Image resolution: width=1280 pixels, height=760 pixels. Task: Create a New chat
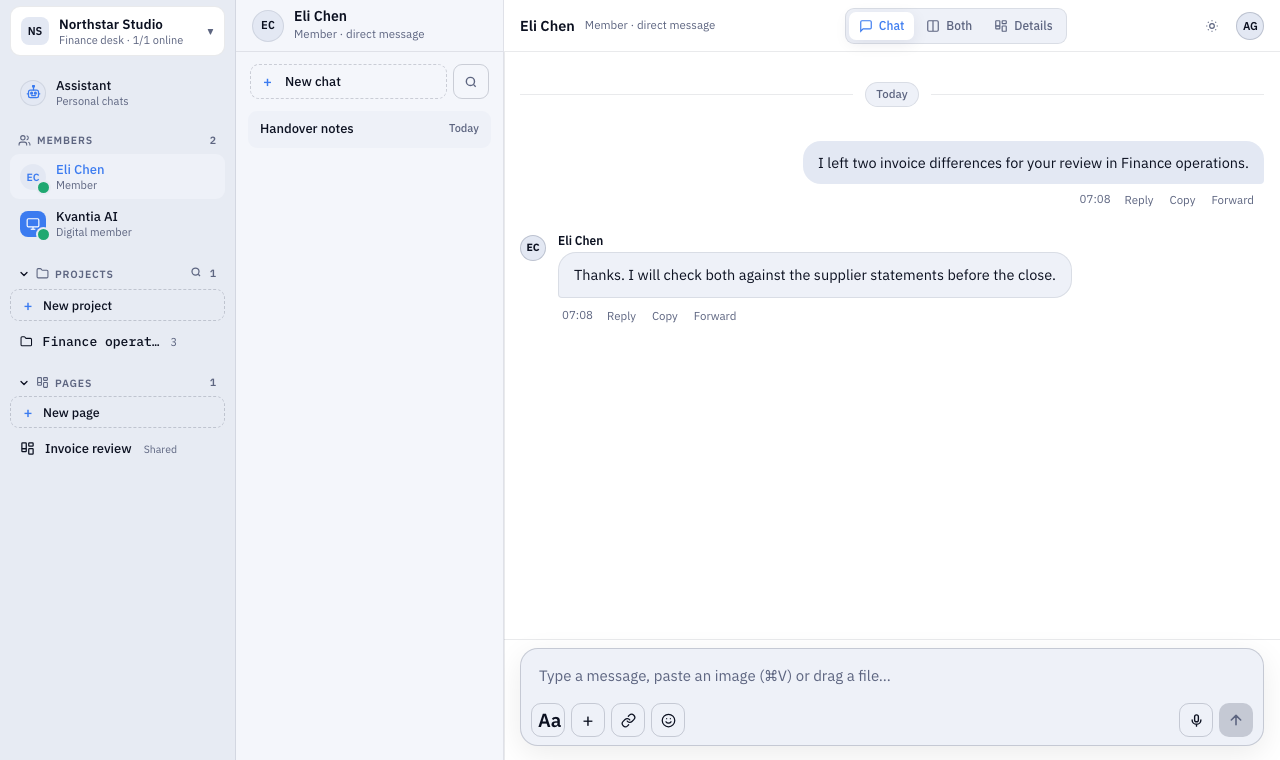pos(348,82)
